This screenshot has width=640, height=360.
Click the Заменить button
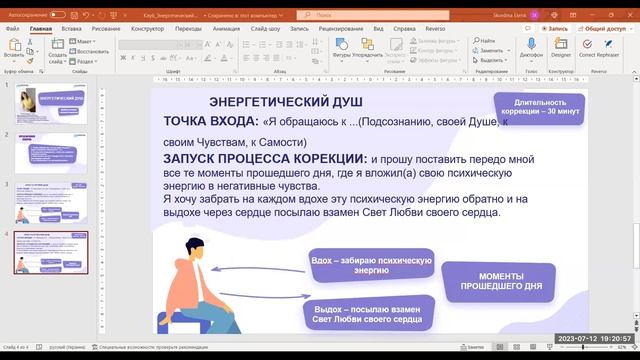pos(488,51)
